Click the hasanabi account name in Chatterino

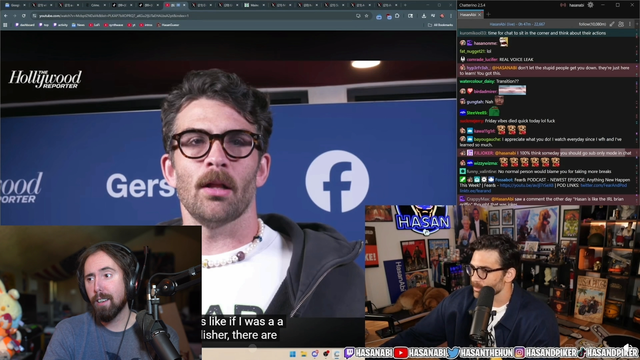point(576,5)
